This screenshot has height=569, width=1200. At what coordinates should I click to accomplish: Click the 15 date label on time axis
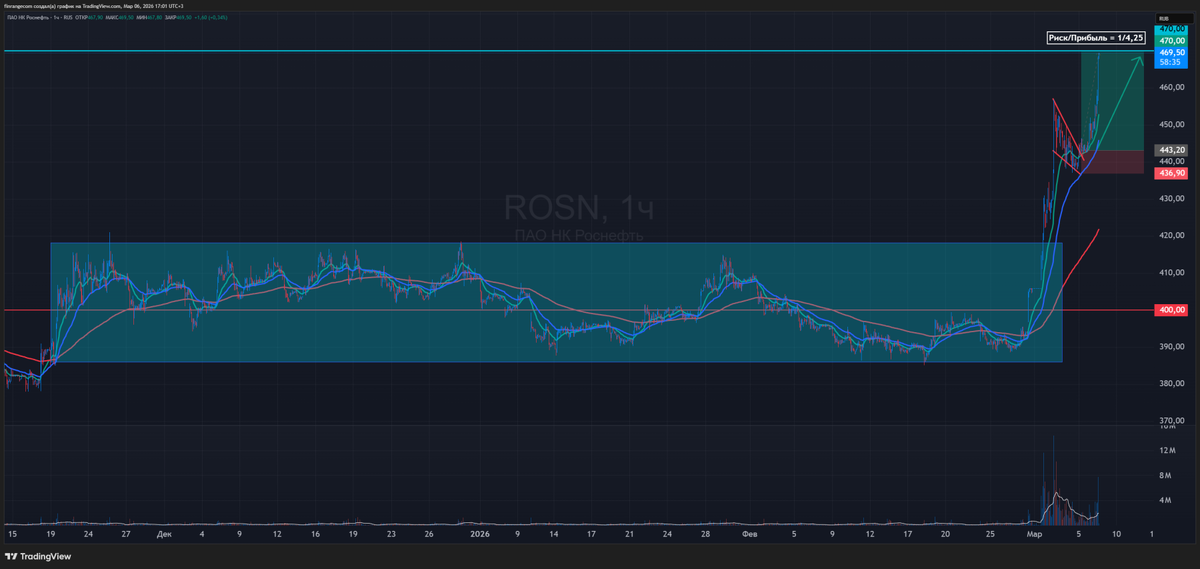tap(12, 534)
